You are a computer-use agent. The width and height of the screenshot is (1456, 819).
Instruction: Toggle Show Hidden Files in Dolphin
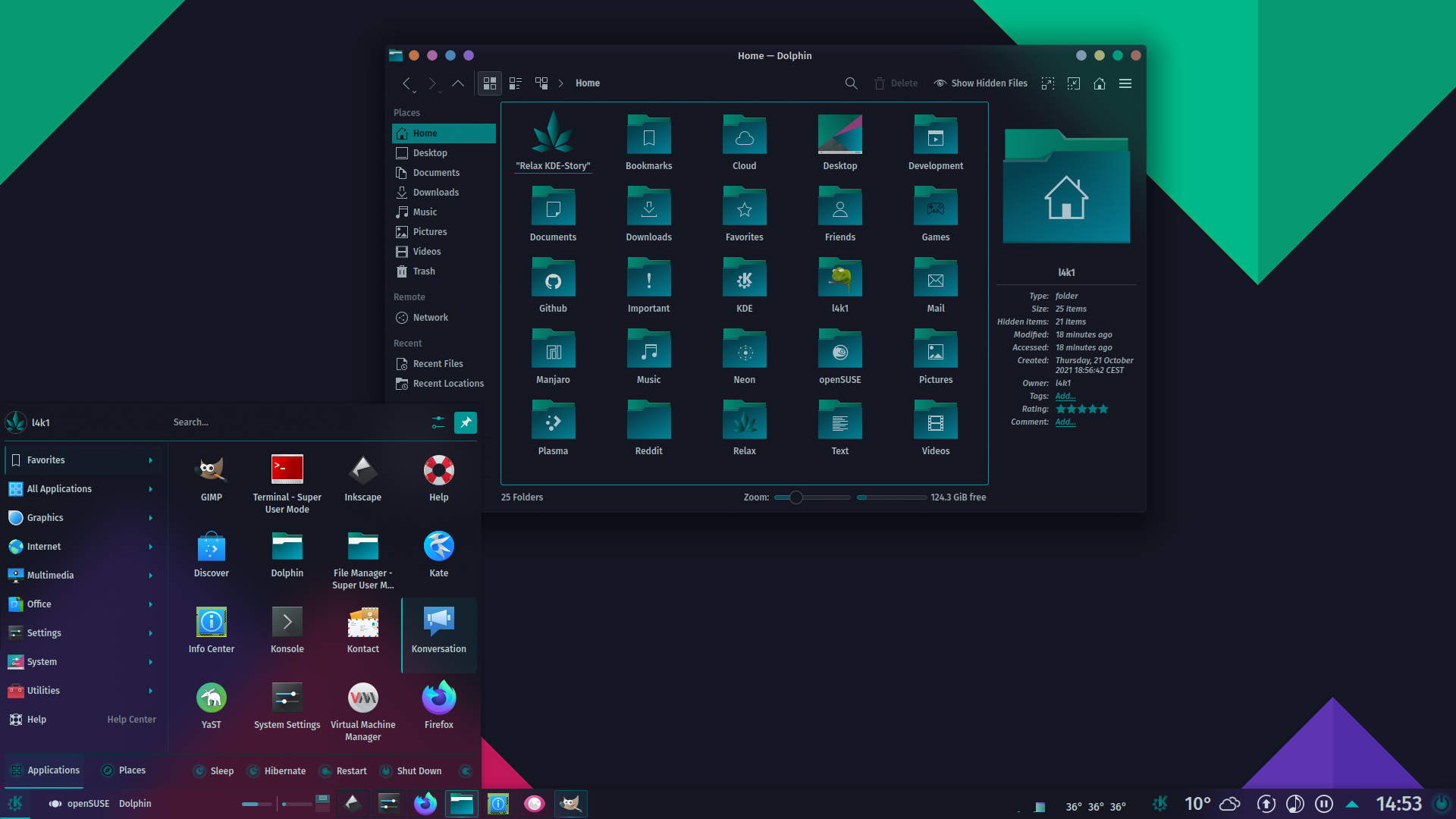click(x=981, y=83)
